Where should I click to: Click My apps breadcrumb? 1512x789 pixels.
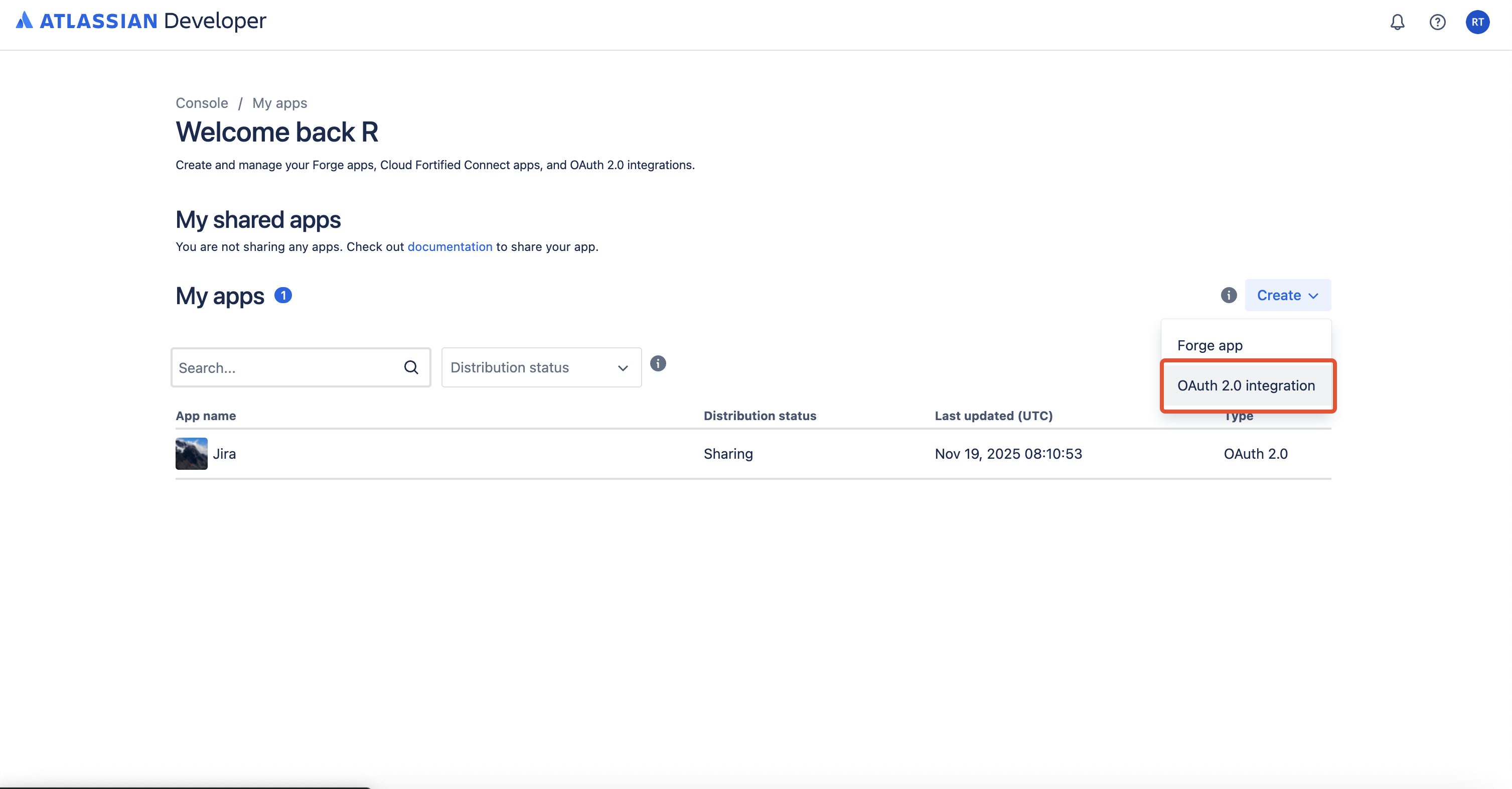tap(279, 103)
